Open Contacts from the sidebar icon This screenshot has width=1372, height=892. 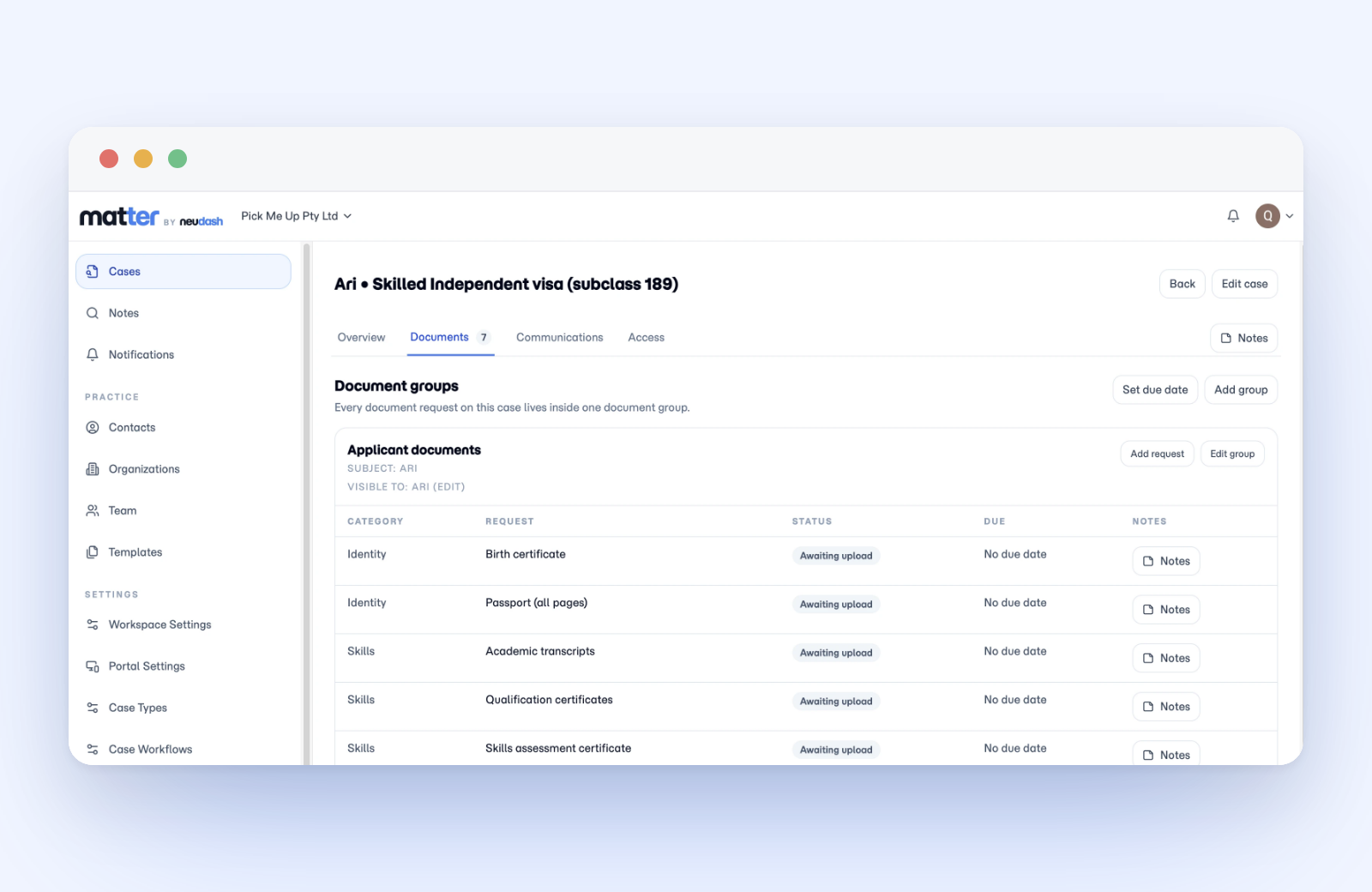[93, 428]
